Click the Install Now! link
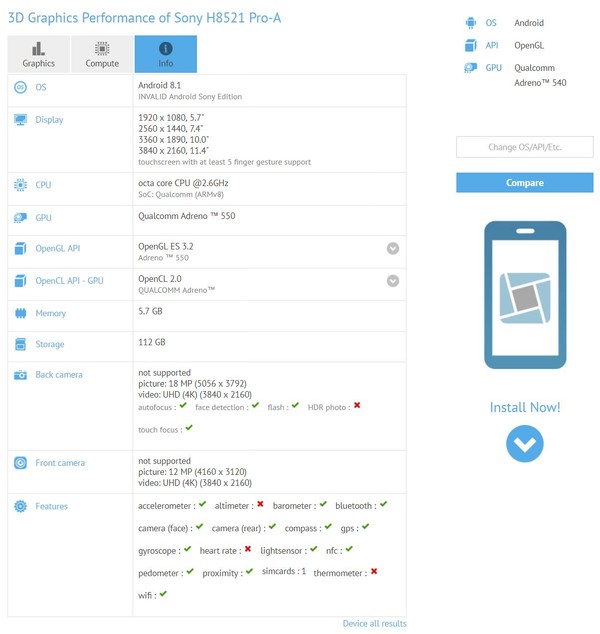600x634 pixels. click(525, 408)
